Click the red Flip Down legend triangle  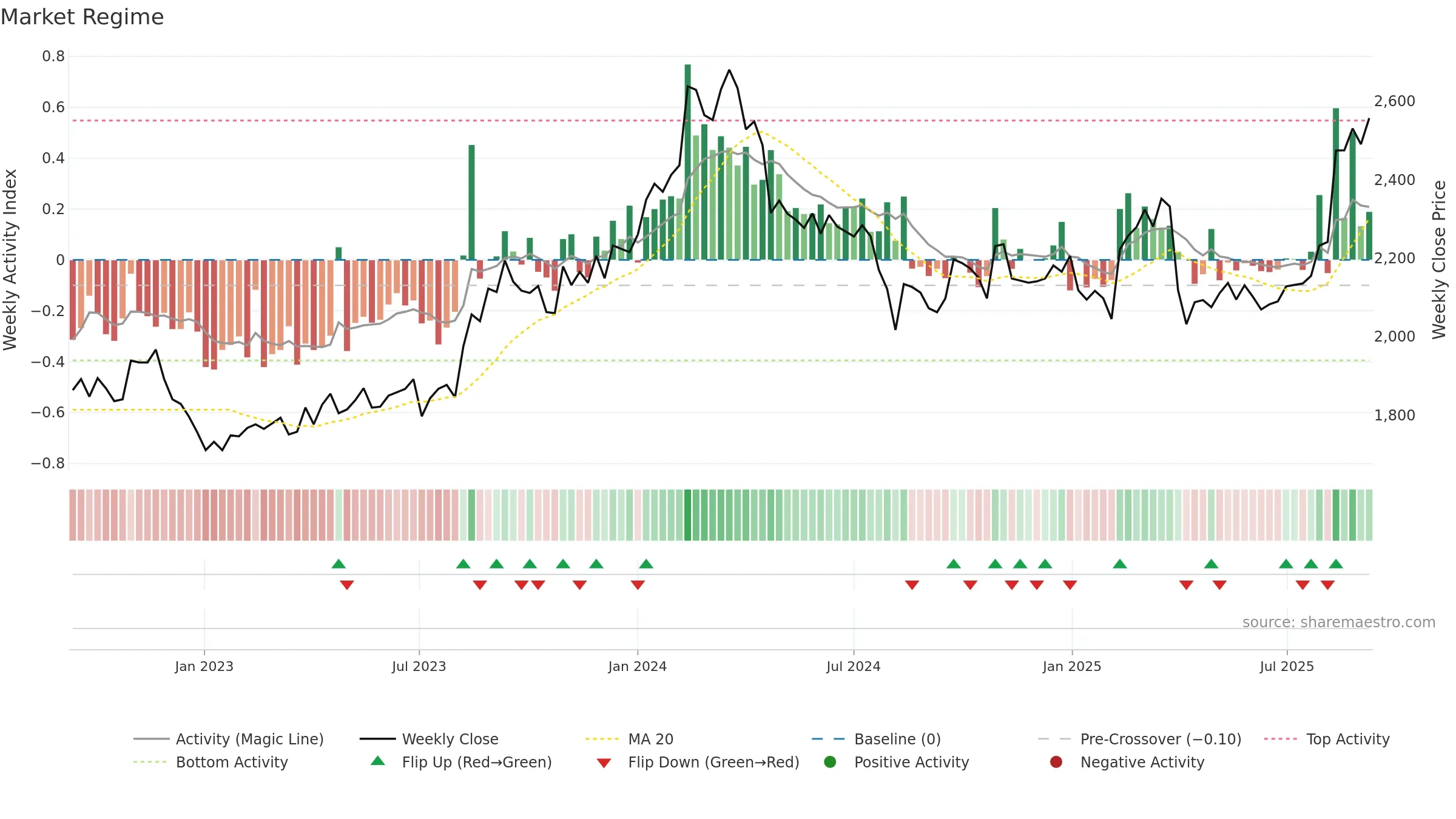604,763
